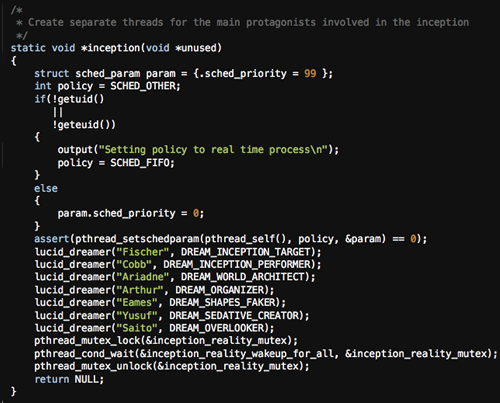
Task: Click the 'static' keyword
Action: click(x=28, y=48)
